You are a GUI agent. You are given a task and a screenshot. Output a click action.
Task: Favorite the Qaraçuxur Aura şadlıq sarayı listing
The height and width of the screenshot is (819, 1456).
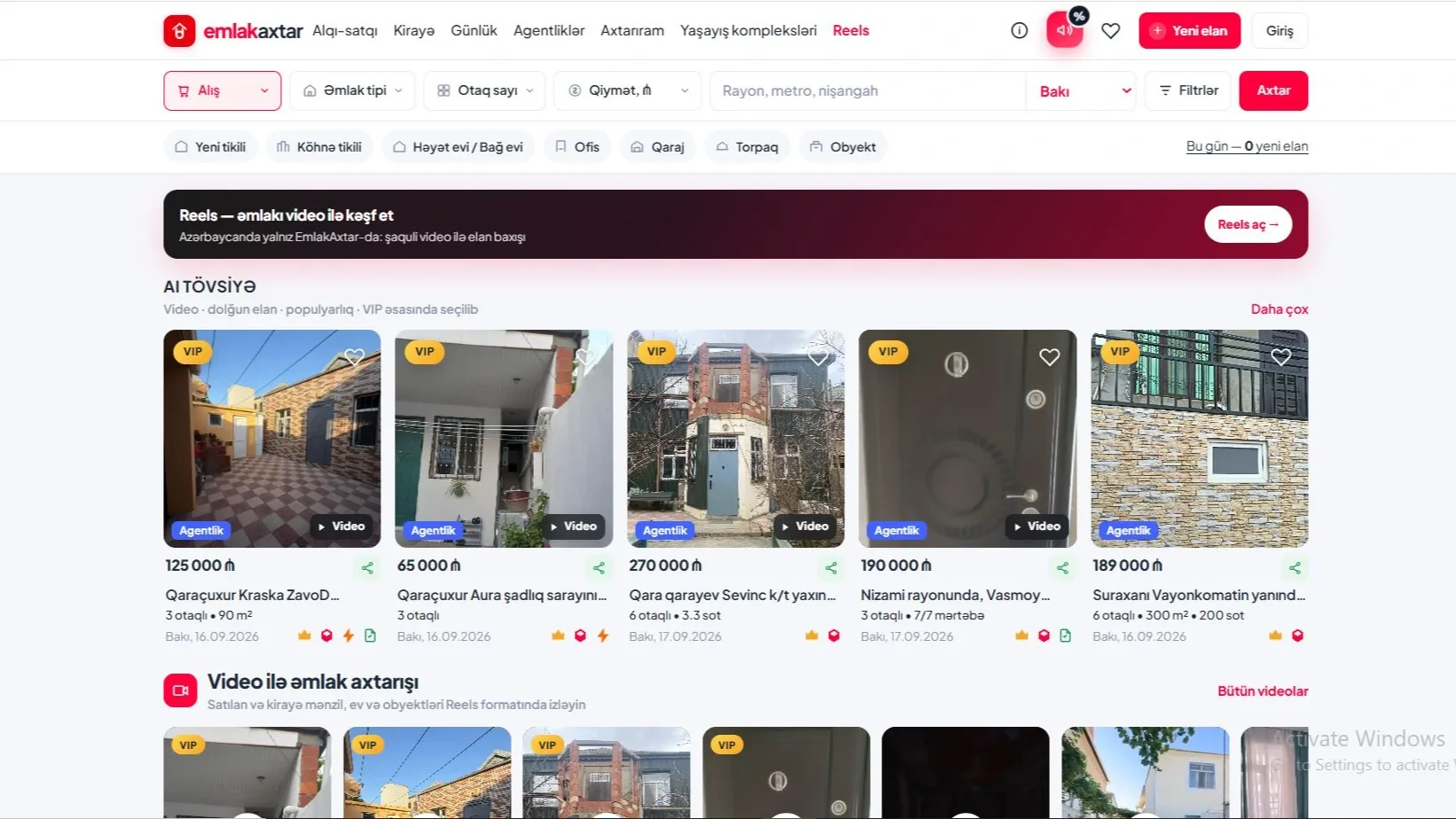pyautogui.click(x=586, y=357)
